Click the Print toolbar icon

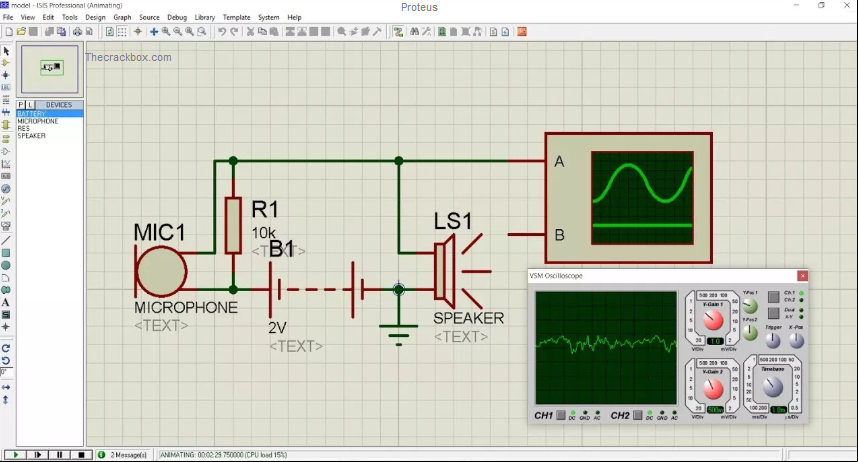pos(77,32)
